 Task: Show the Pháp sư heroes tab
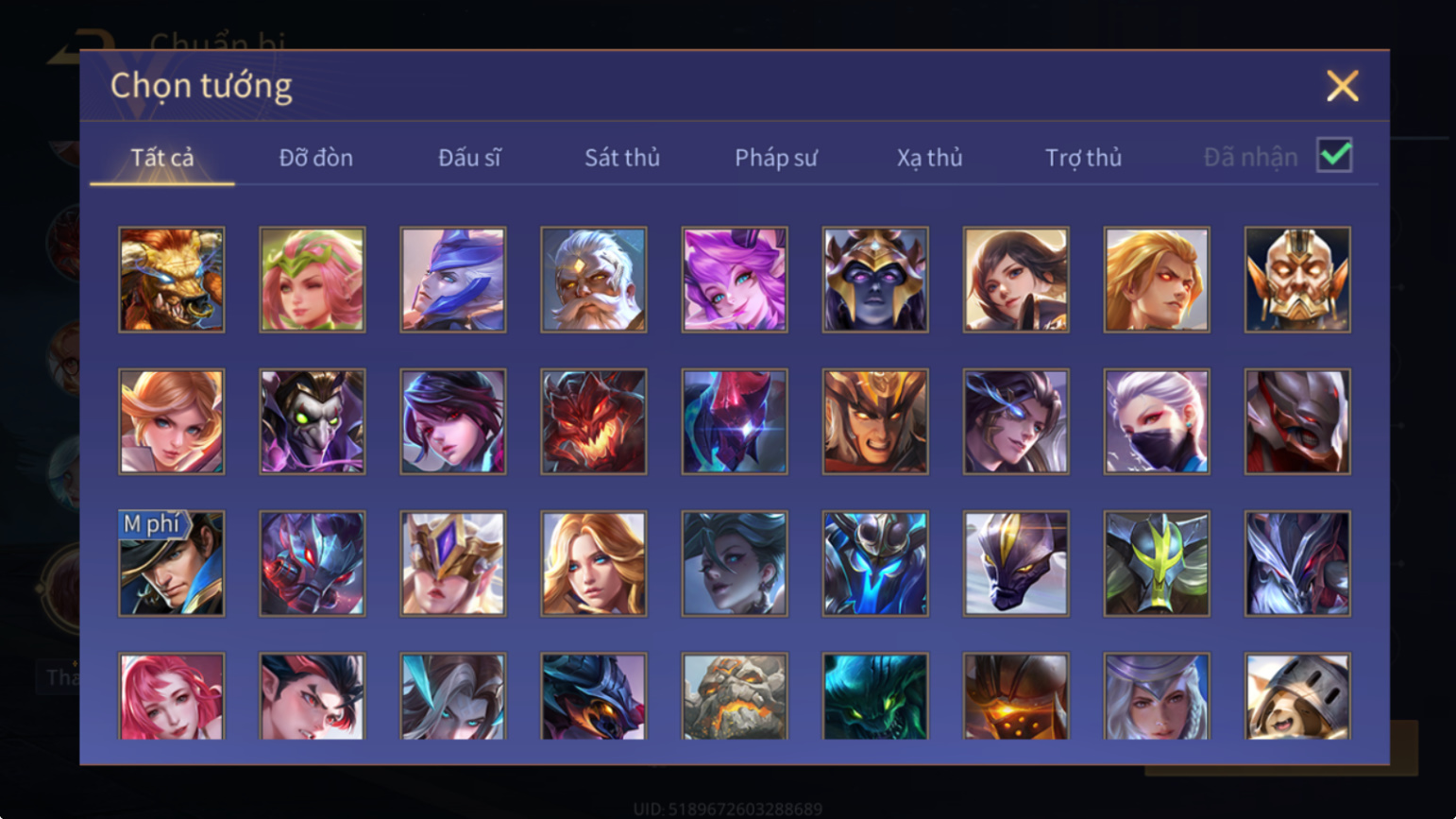coord(776,158)
